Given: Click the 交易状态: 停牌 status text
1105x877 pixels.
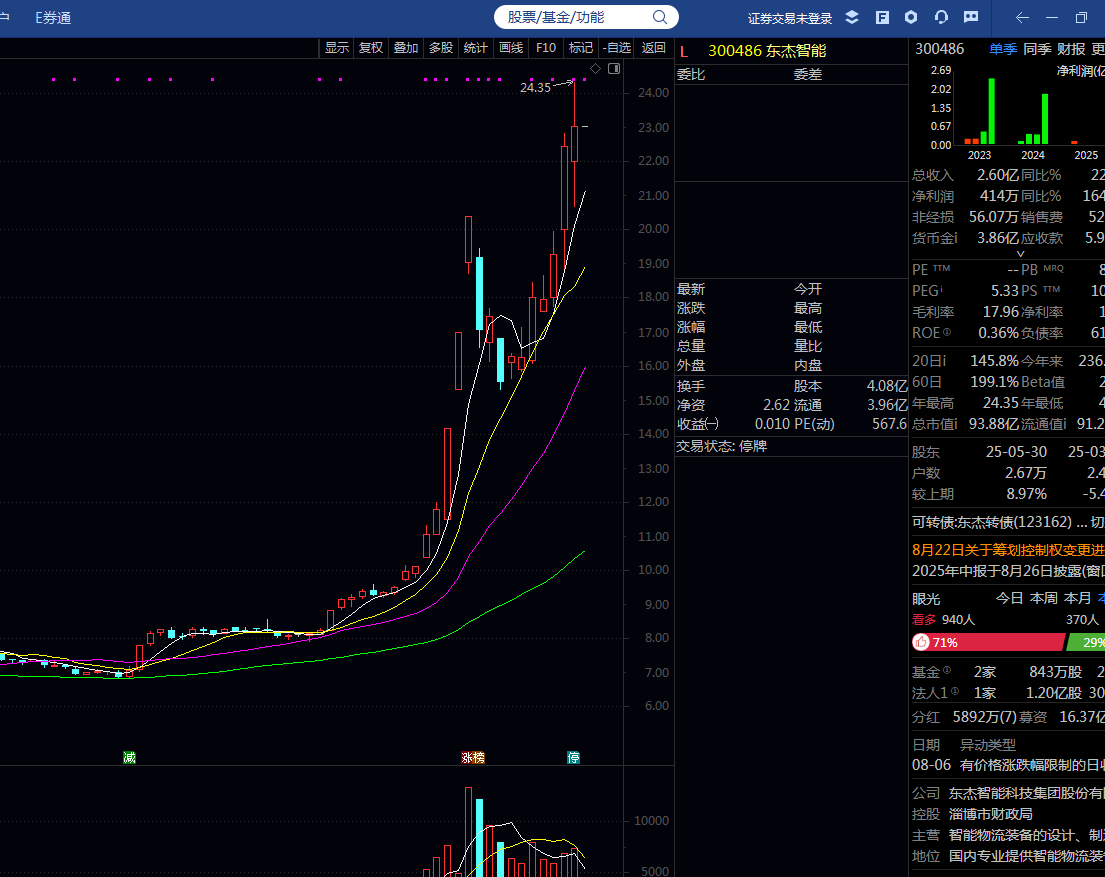Looking at the screenshot, I should coord(722,446).
